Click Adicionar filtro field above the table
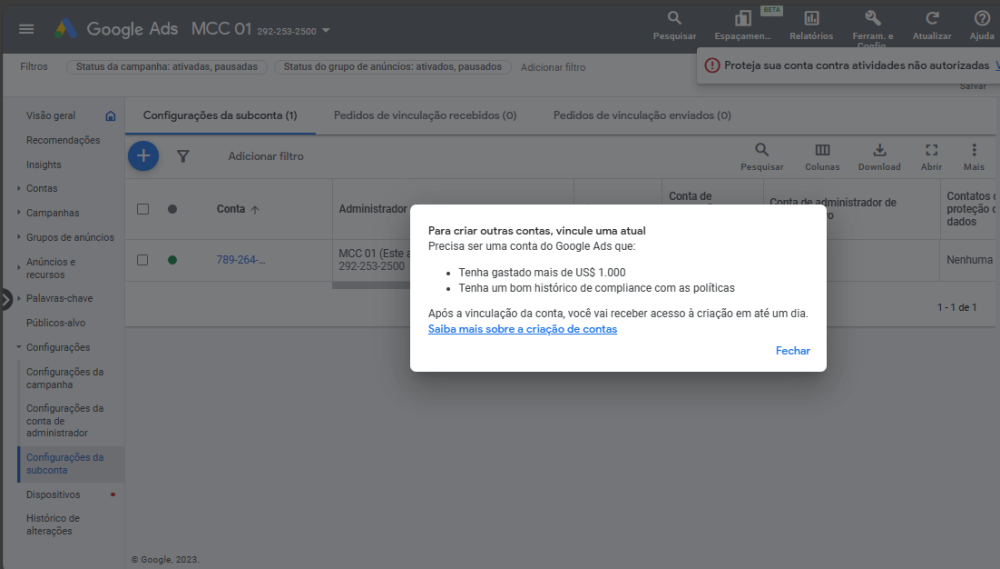The height and width of the screenshot is (569, 1000). [266, 156]
